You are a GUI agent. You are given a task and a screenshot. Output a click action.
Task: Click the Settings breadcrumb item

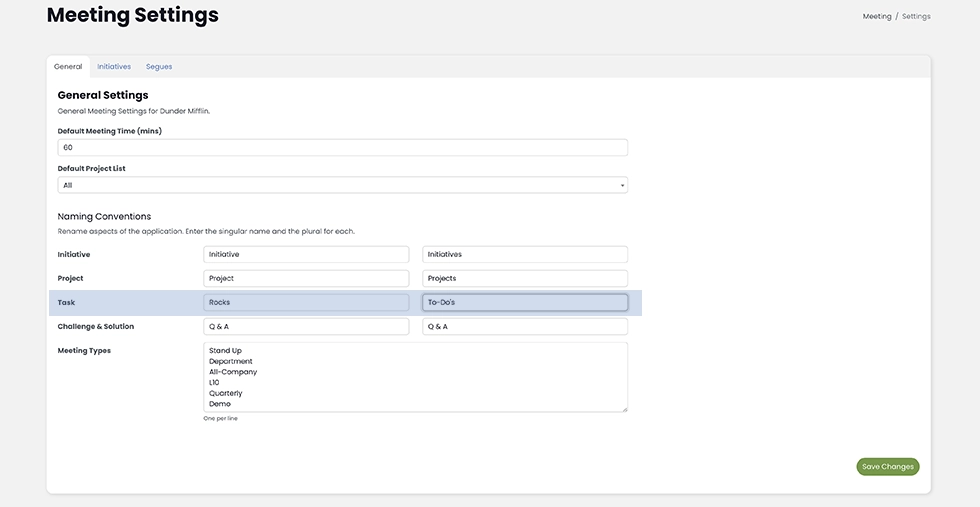[916, 16]
